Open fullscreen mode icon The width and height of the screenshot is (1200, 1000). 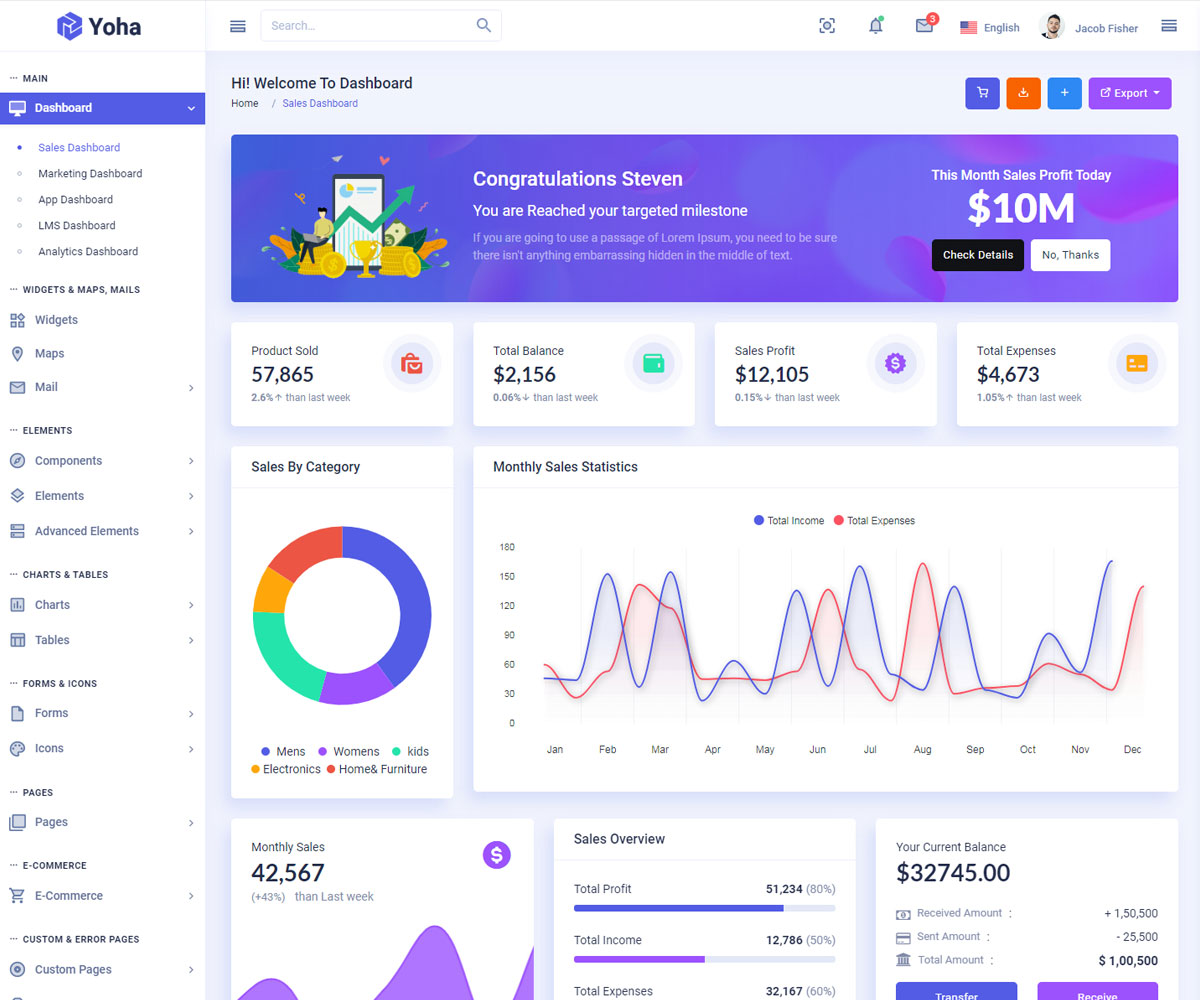tap(827, 26)
